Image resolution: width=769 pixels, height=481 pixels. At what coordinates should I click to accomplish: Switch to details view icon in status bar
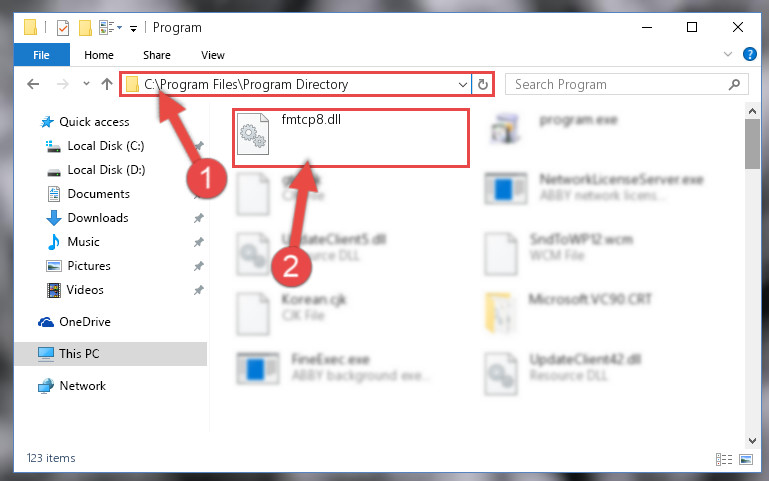724,459
